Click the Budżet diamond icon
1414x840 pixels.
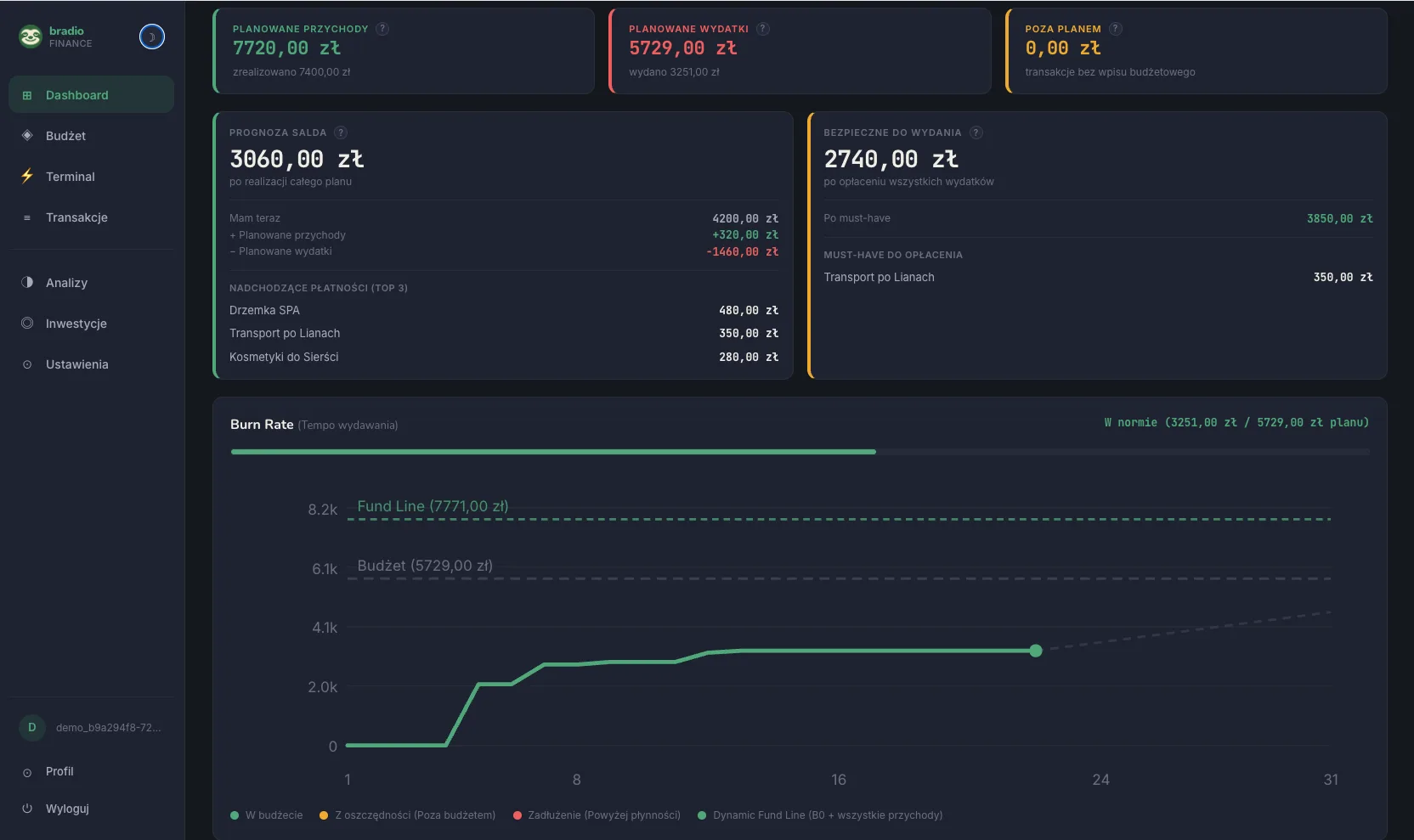[26, 136]
